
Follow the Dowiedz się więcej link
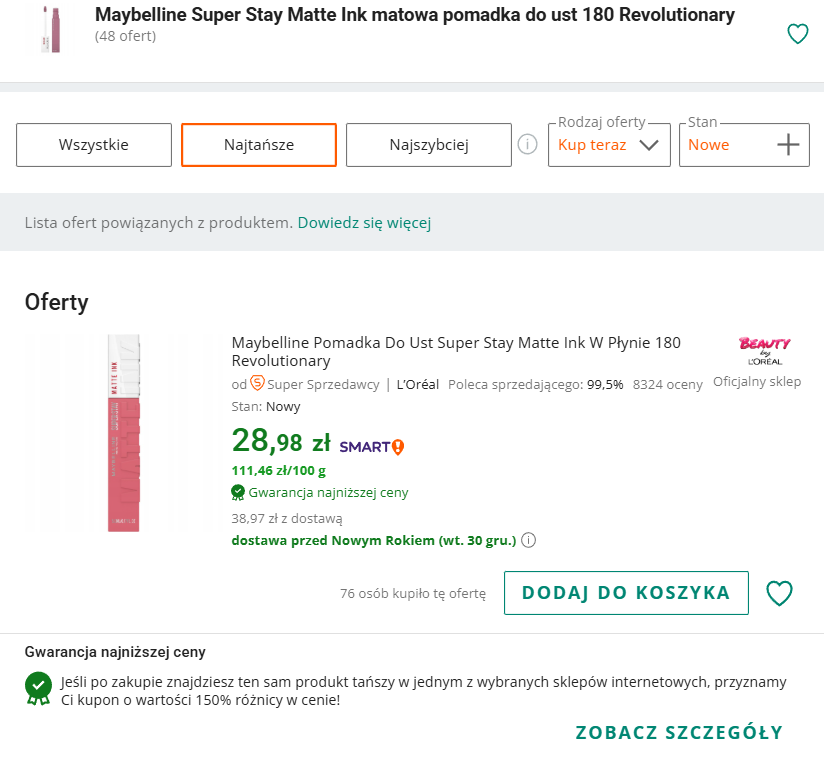[x=364, y=222]
